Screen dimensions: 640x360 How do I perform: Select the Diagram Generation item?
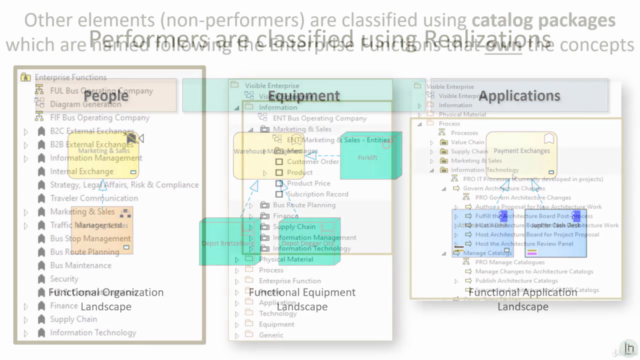click(x=86, y=104)
